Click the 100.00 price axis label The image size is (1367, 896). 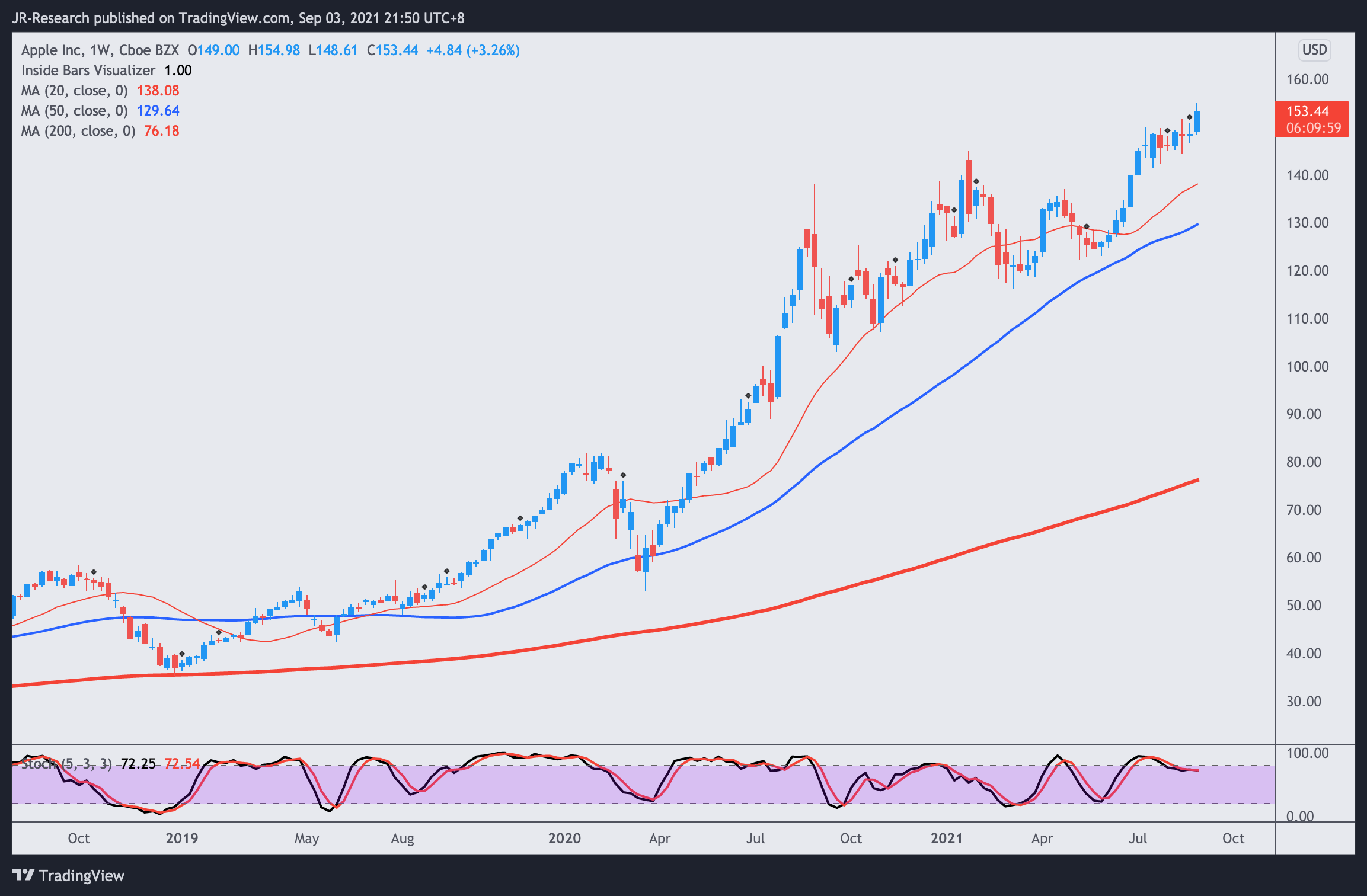click(x=1307, y=367)
